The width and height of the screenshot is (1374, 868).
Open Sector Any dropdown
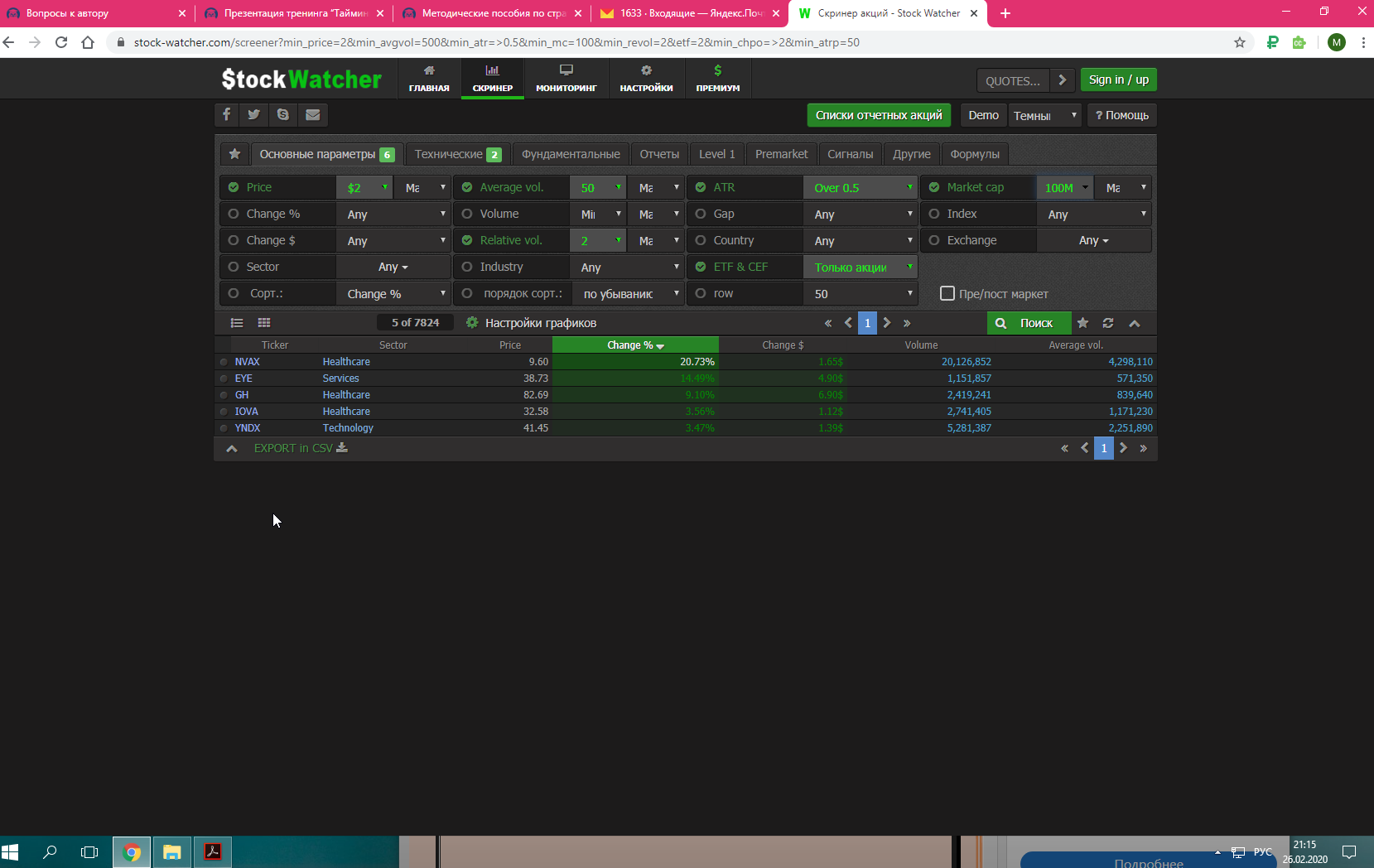point(393,268)
